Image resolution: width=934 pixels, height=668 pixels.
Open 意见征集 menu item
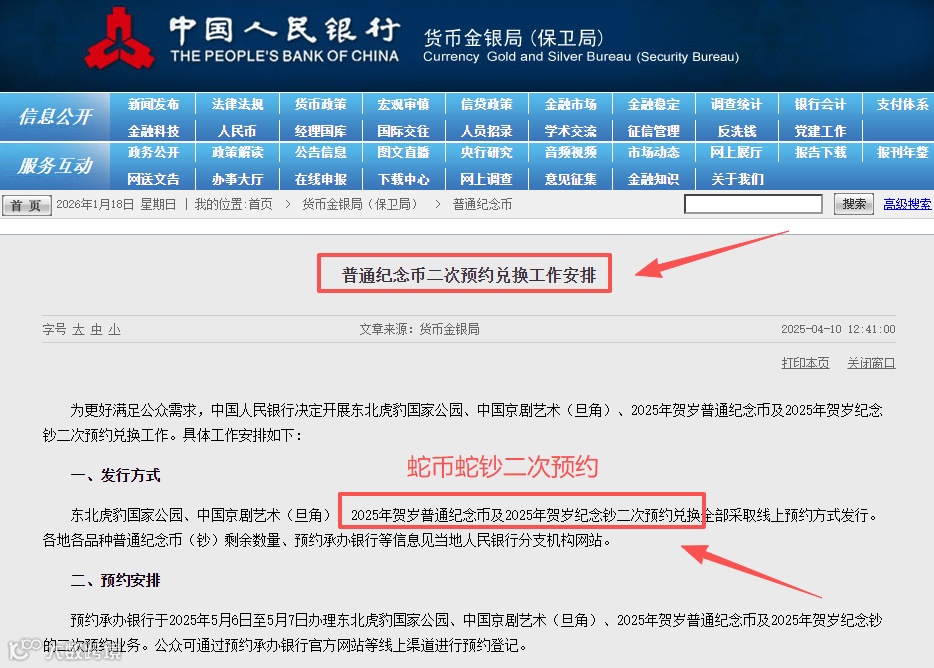click(x=570, y=179)
